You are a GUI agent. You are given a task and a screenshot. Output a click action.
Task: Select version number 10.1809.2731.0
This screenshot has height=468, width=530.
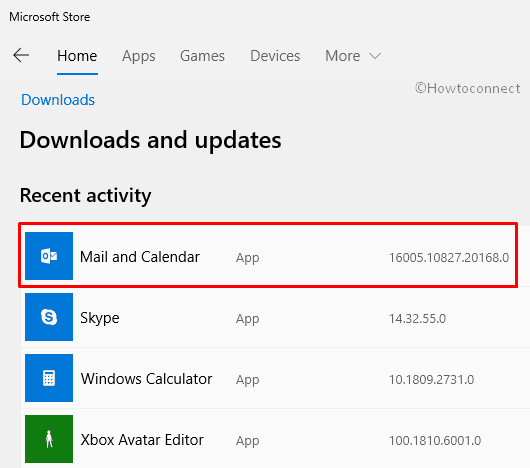pos(431,379)
